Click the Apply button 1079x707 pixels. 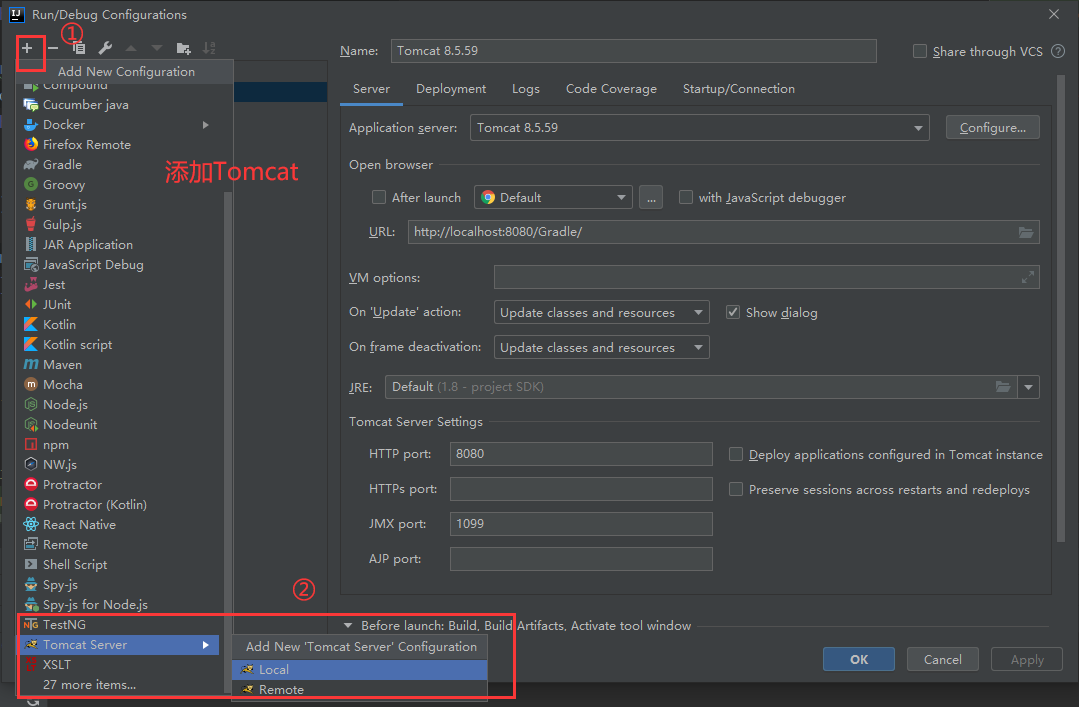tap(1027, 659)
